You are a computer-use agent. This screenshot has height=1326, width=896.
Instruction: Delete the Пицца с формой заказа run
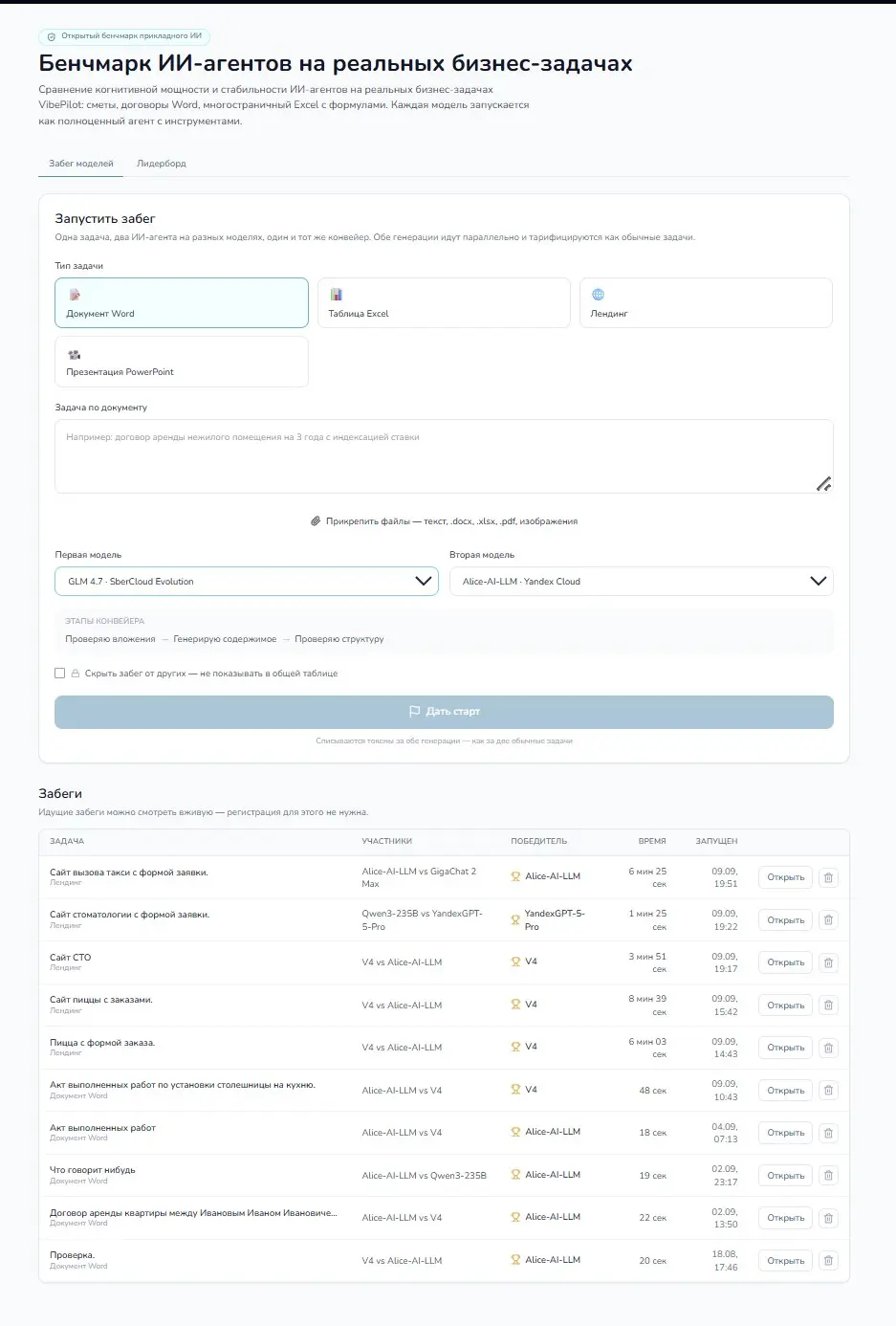828,1048
